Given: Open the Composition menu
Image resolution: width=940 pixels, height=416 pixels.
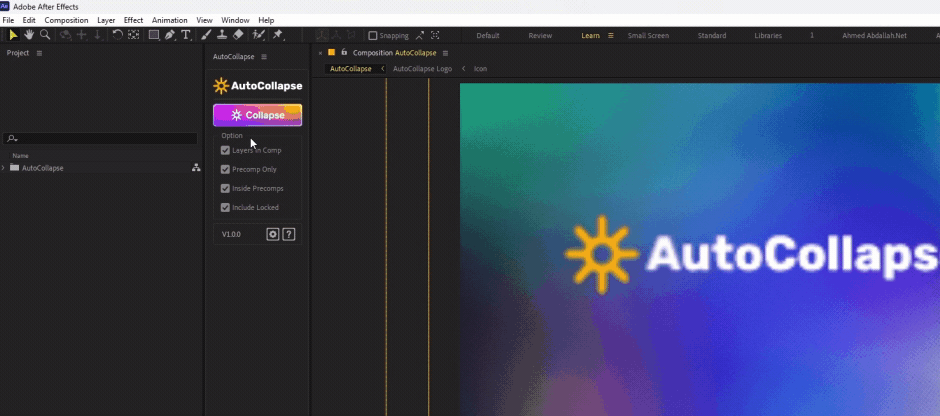Looking at the screenshot, I should 67,20.
